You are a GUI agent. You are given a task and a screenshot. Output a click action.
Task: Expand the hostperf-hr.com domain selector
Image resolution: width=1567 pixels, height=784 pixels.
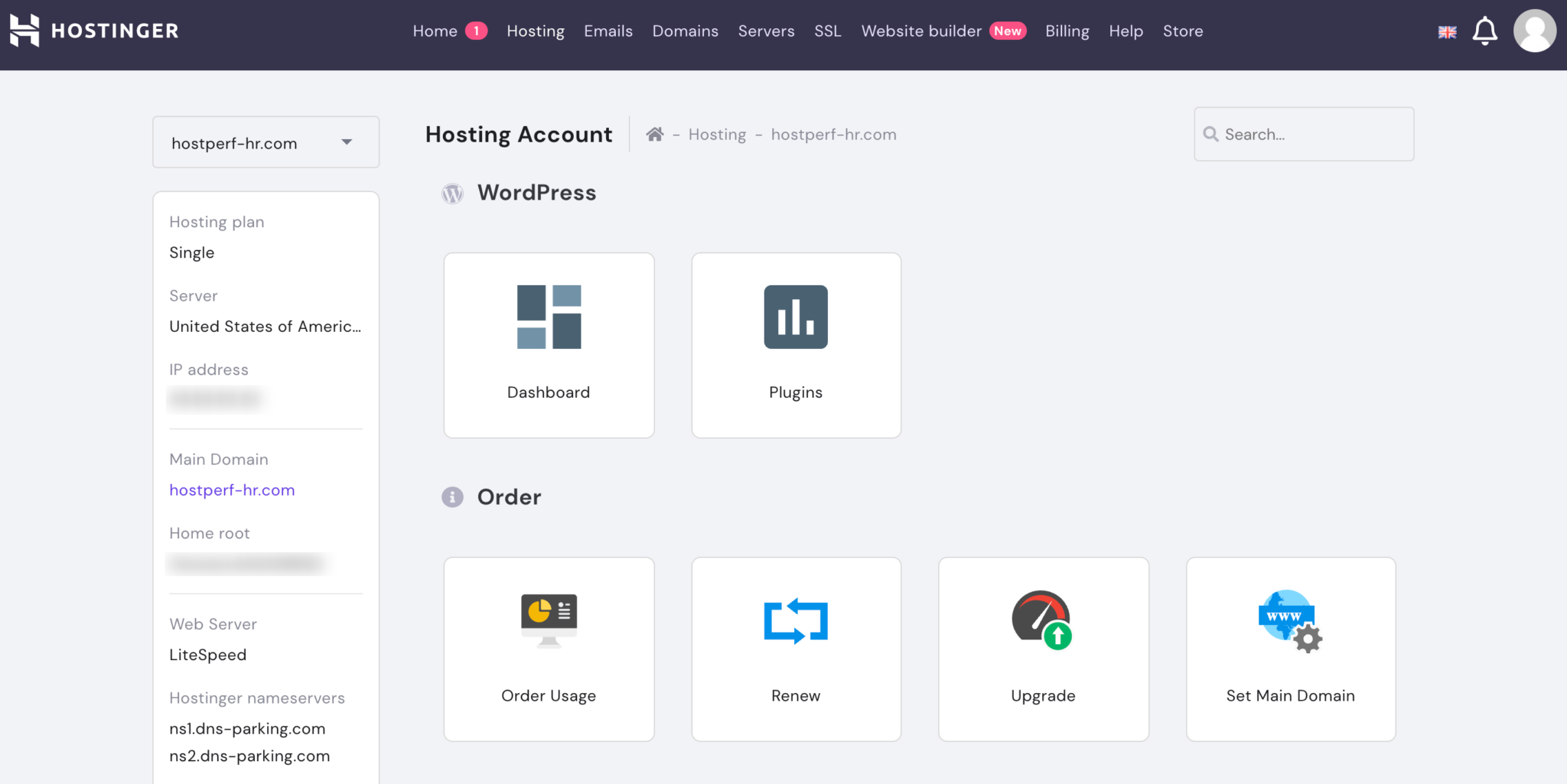click(x=266, y=142)
